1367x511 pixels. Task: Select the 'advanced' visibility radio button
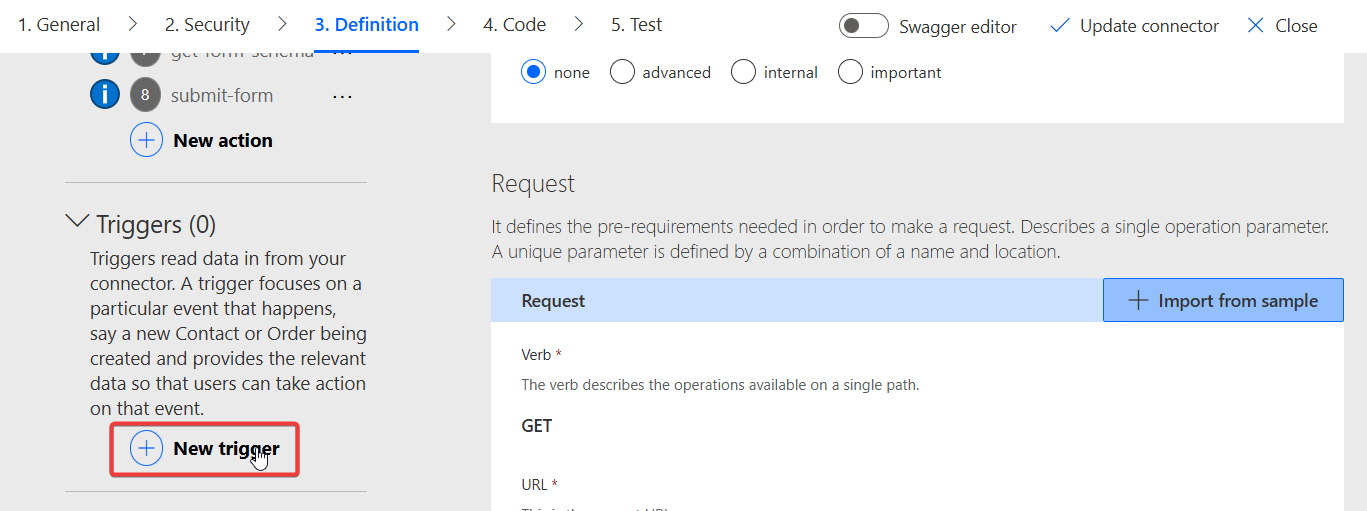coord(622,72)
